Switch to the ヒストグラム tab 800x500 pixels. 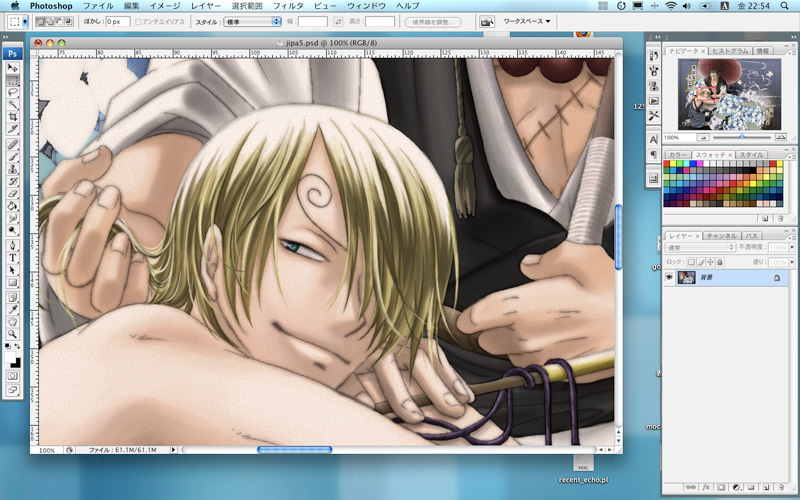click(x=730, y=51)
